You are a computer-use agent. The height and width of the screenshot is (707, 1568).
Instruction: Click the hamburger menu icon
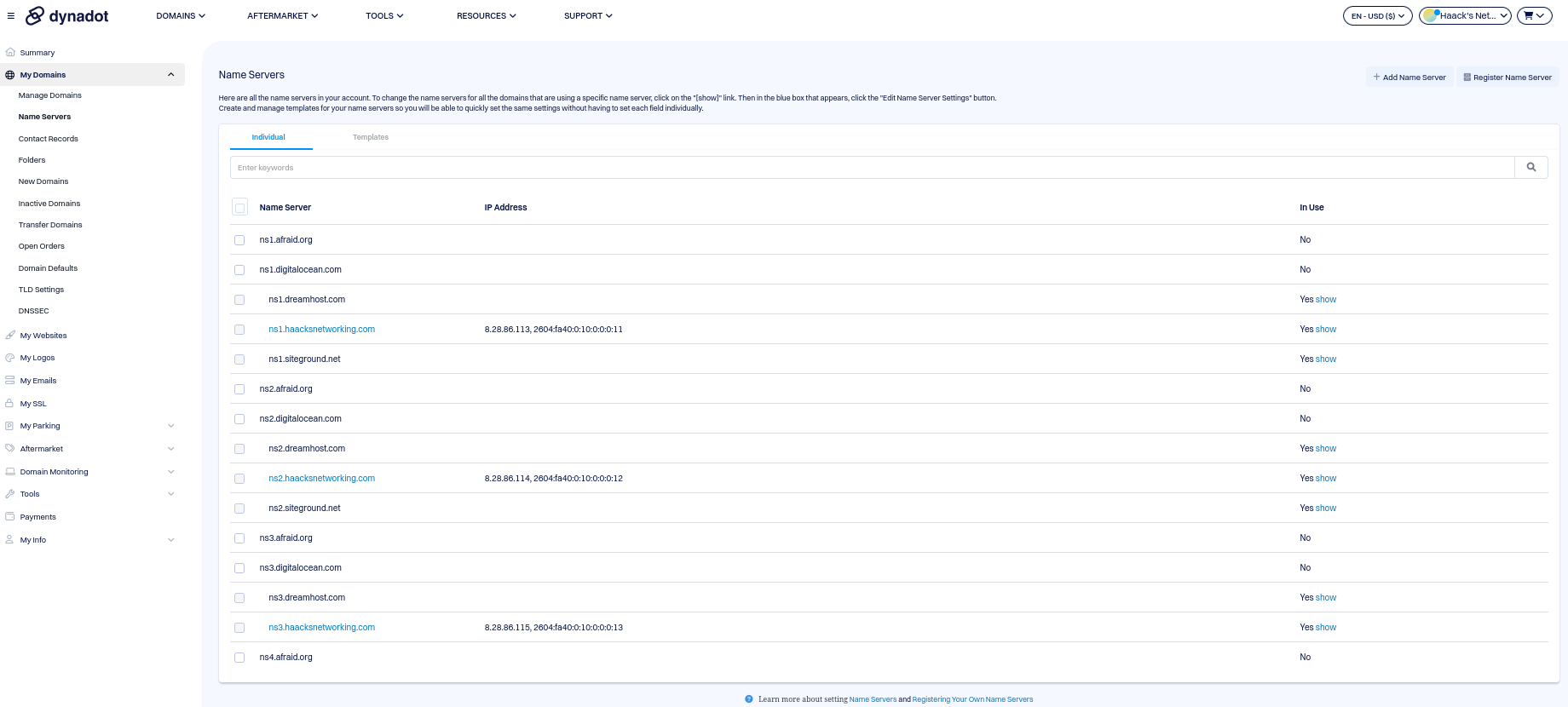point(11,15)
